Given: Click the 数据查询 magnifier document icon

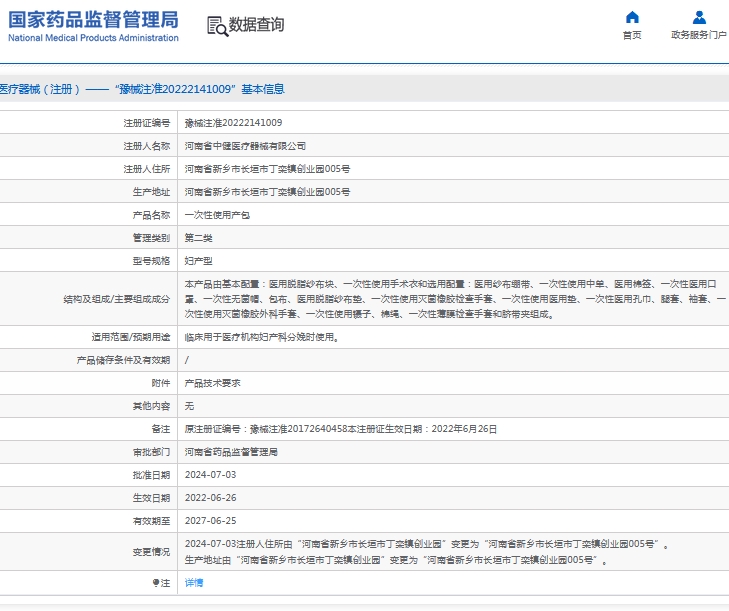Looking at the screenshot, I should tap(217, 26).
